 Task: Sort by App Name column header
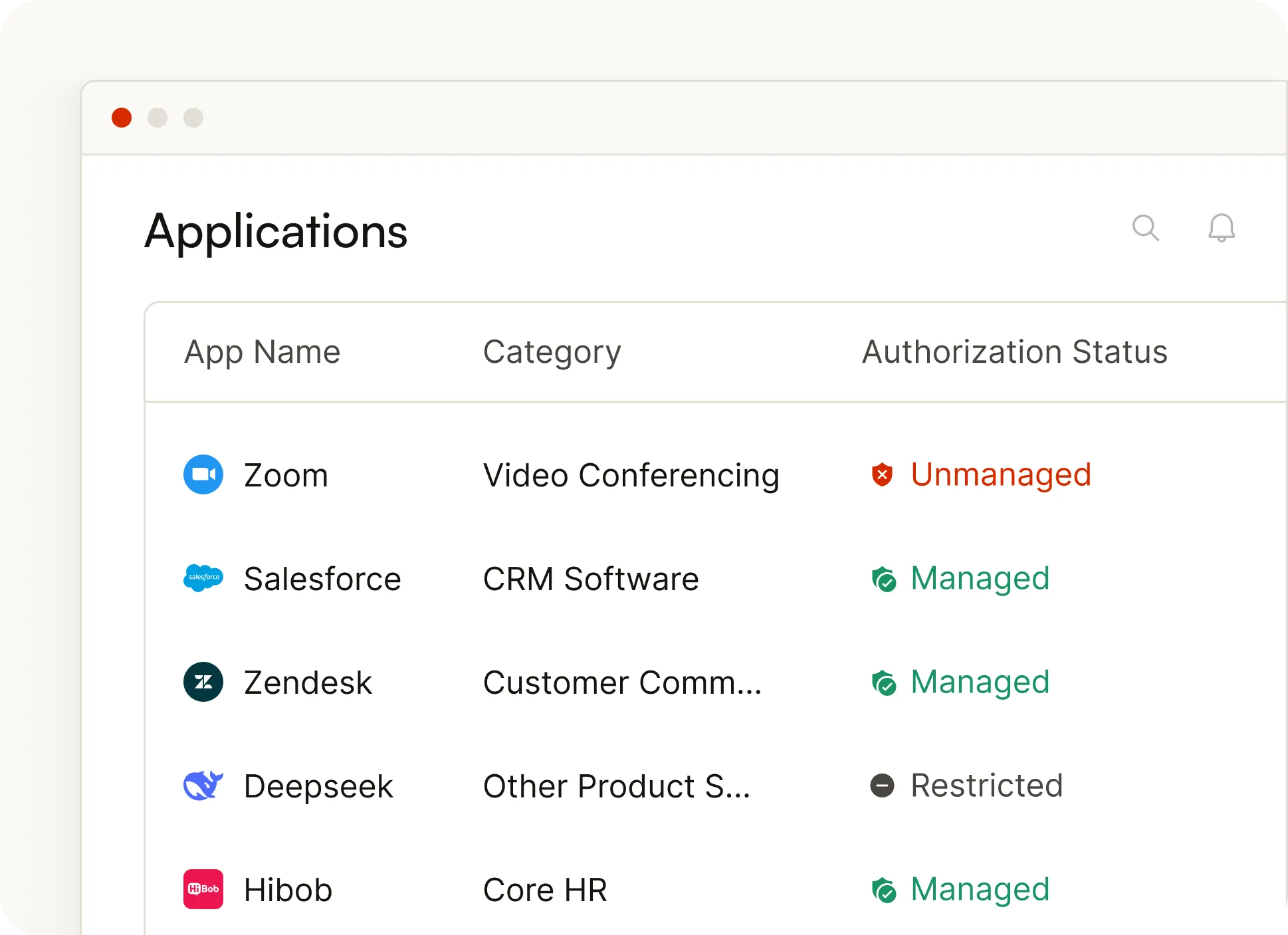pyautogui.click(x=262, y=352)
